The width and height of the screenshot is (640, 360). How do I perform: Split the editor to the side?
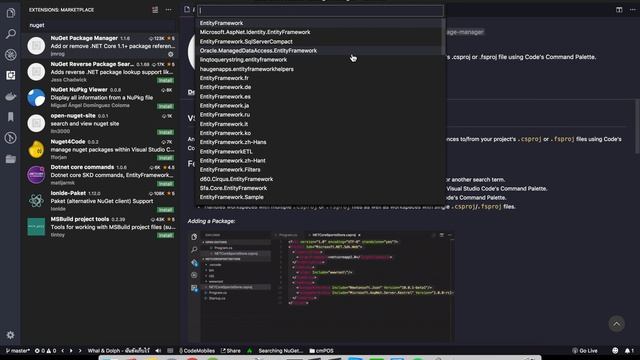(x=619, y=10)
